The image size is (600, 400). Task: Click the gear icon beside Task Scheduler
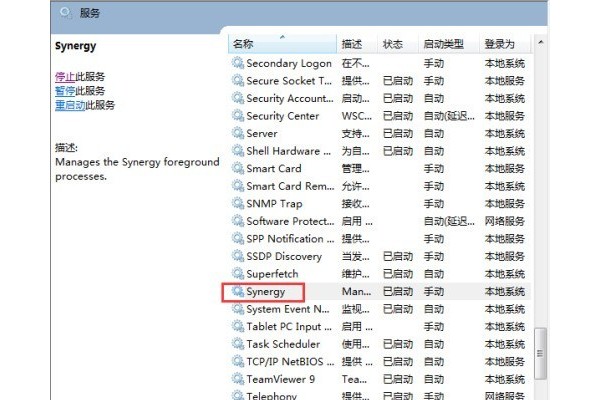[238, 344]
